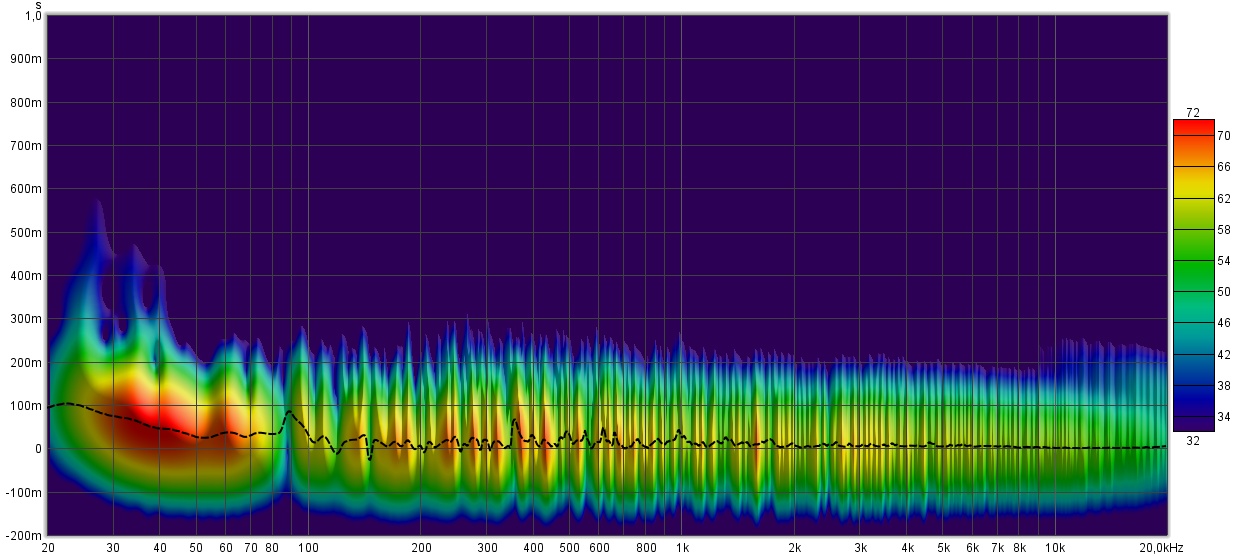Click the 3k frequency axis label
The height and width of the screenshot is (556, 1249).
point(861,548)
